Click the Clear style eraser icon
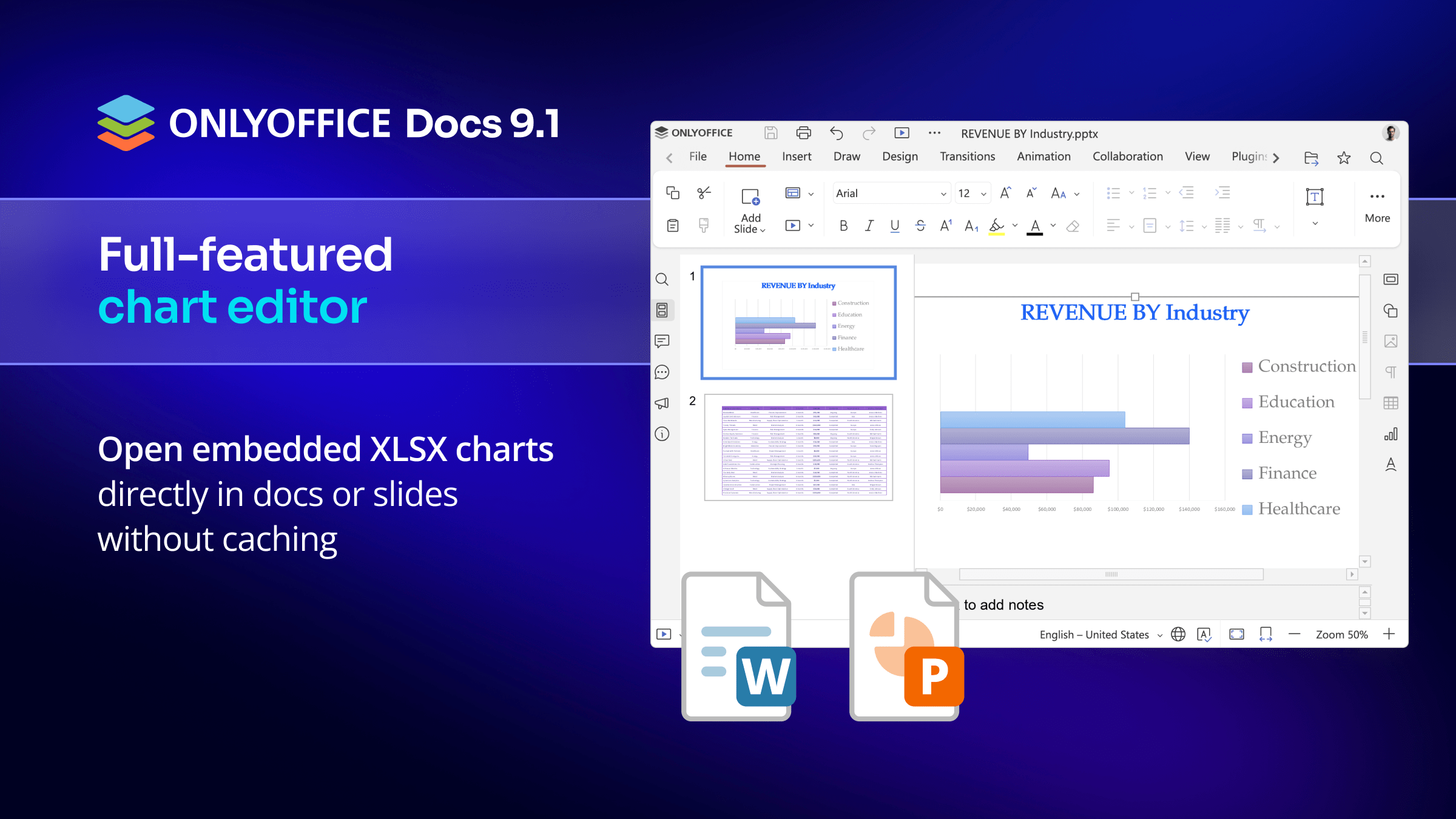The width and height of the screenshot is (1456, 819). (x=1073, y=226)
